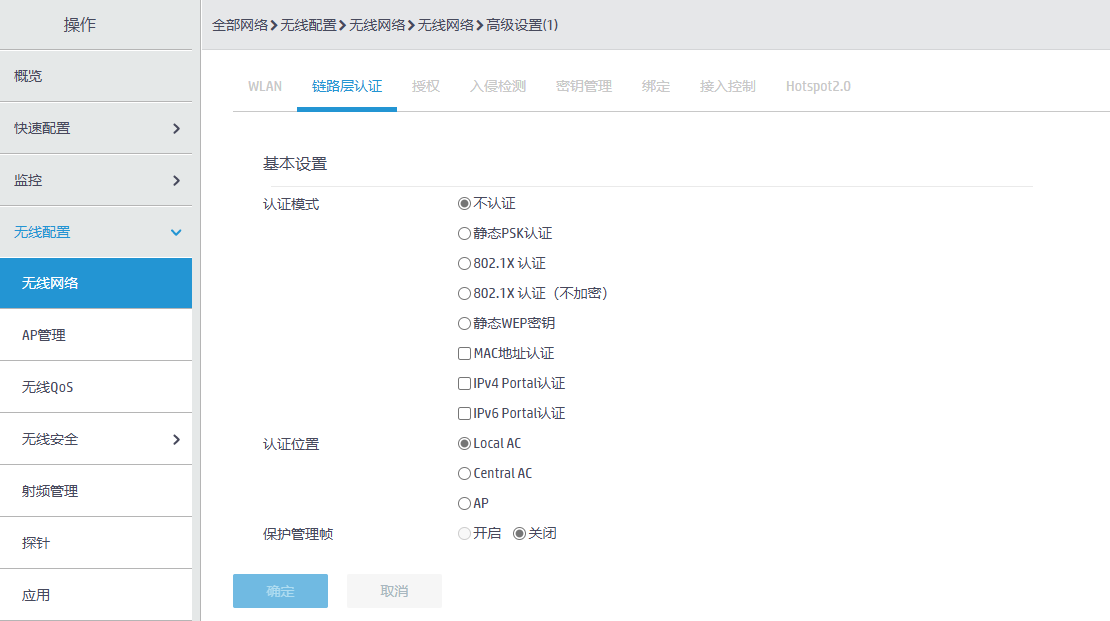Select 静态WEP密钥 radio button
This screenshot has width=1110, height=621.
click(x=464, y=324)
